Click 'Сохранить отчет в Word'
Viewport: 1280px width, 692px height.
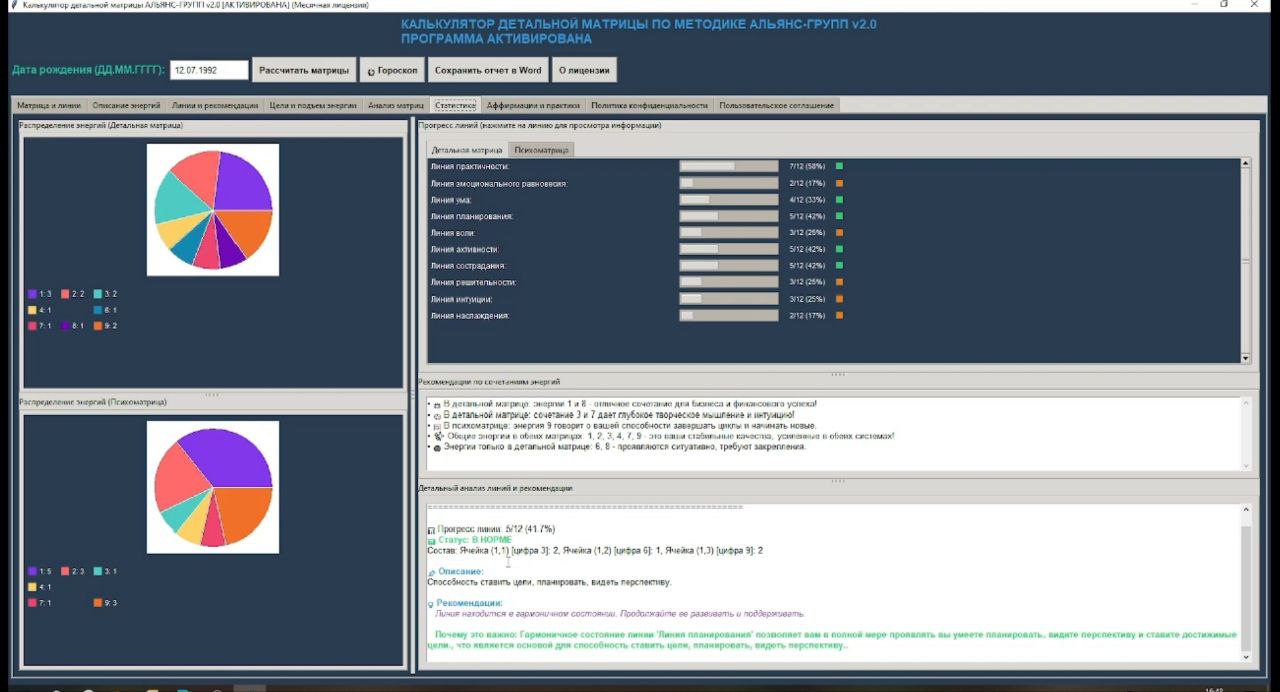[488, 70]
